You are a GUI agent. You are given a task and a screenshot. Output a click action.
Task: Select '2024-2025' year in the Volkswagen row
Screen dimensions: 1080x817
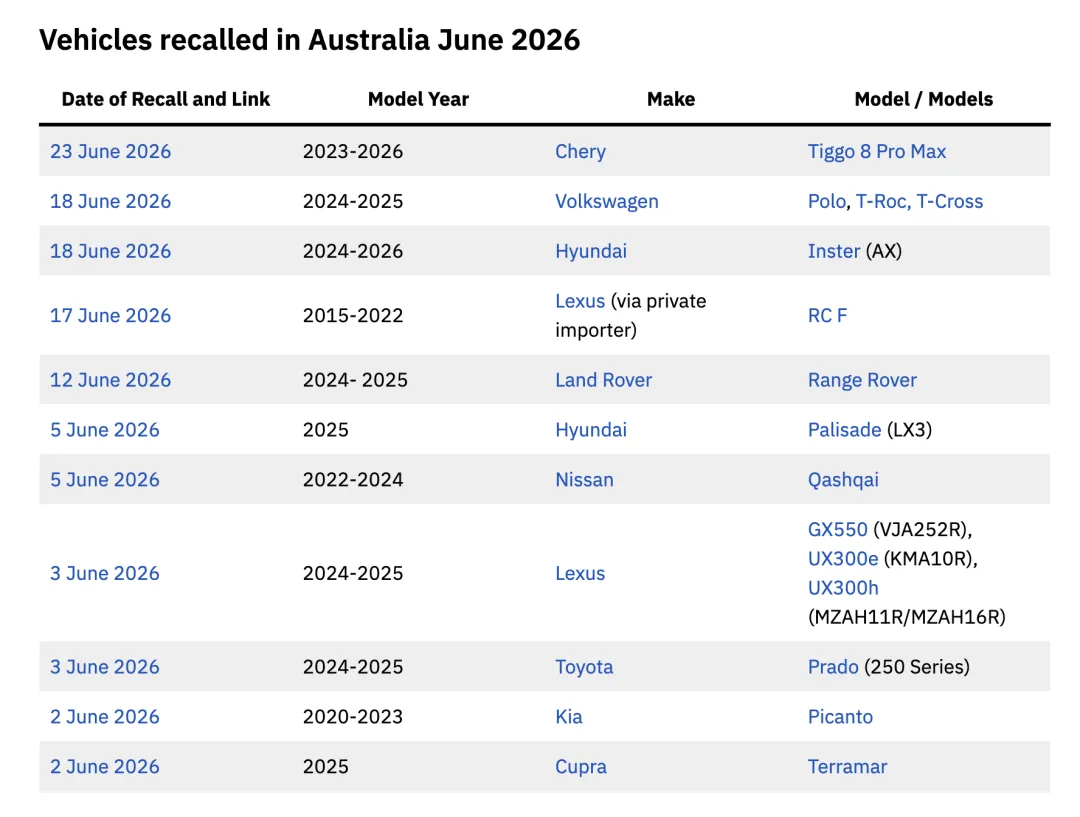(x=353, y=201)
